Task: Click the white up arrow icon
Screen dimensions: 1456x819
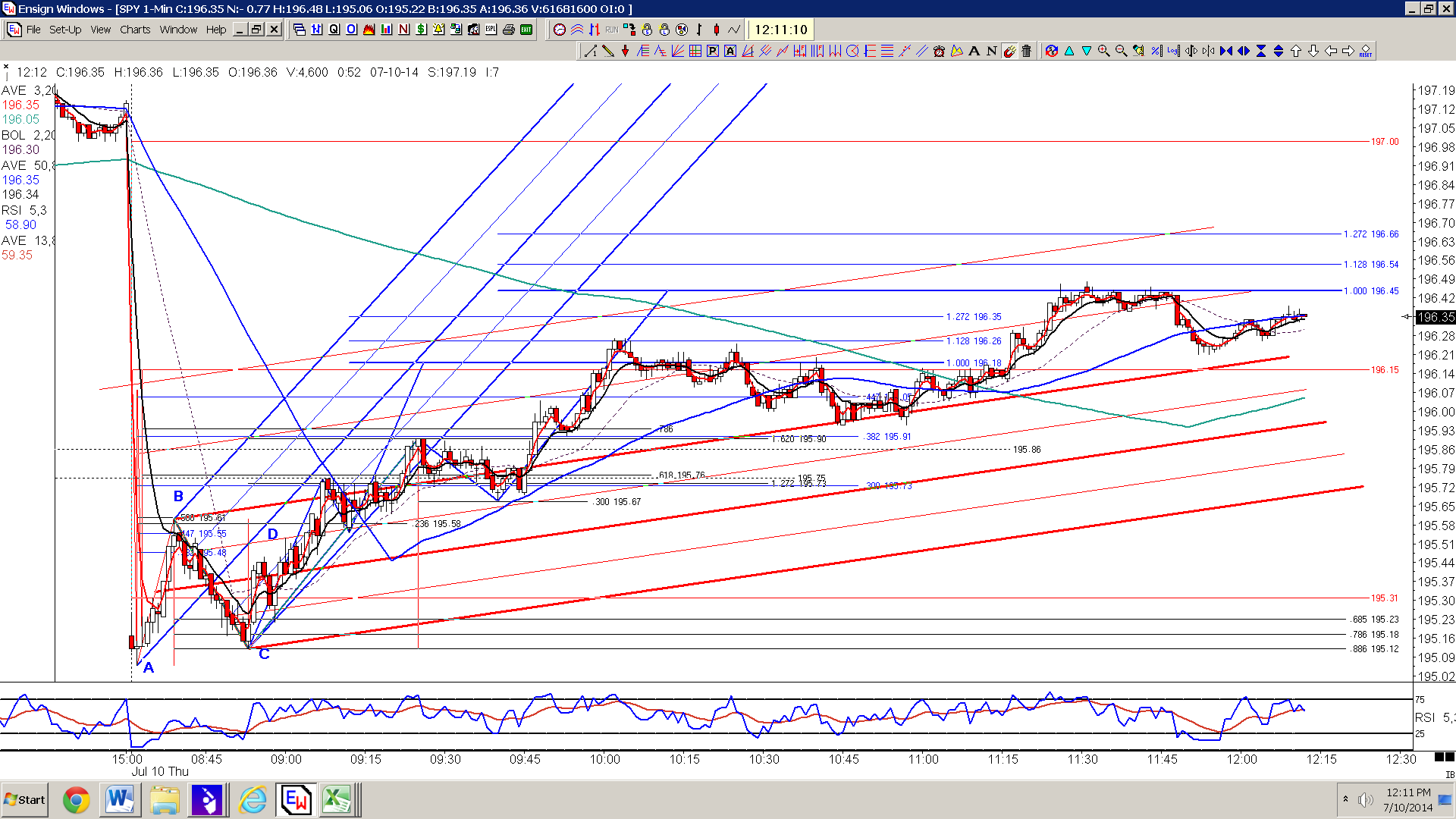Action: (x=1296, y=51)
